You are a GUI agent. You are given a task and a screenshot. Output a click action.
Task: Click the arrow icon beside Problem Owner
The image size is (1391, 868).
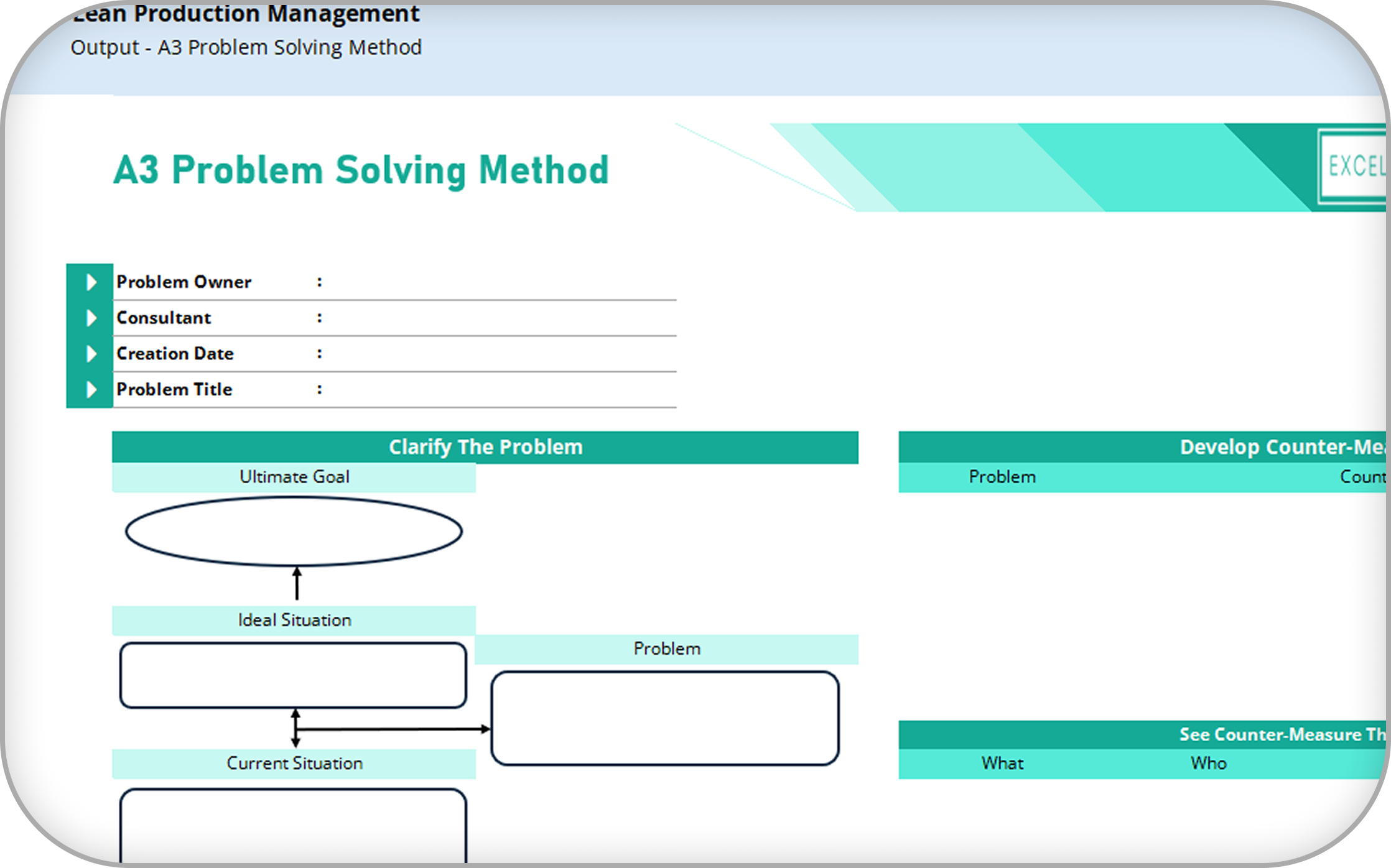pos(91,282)
